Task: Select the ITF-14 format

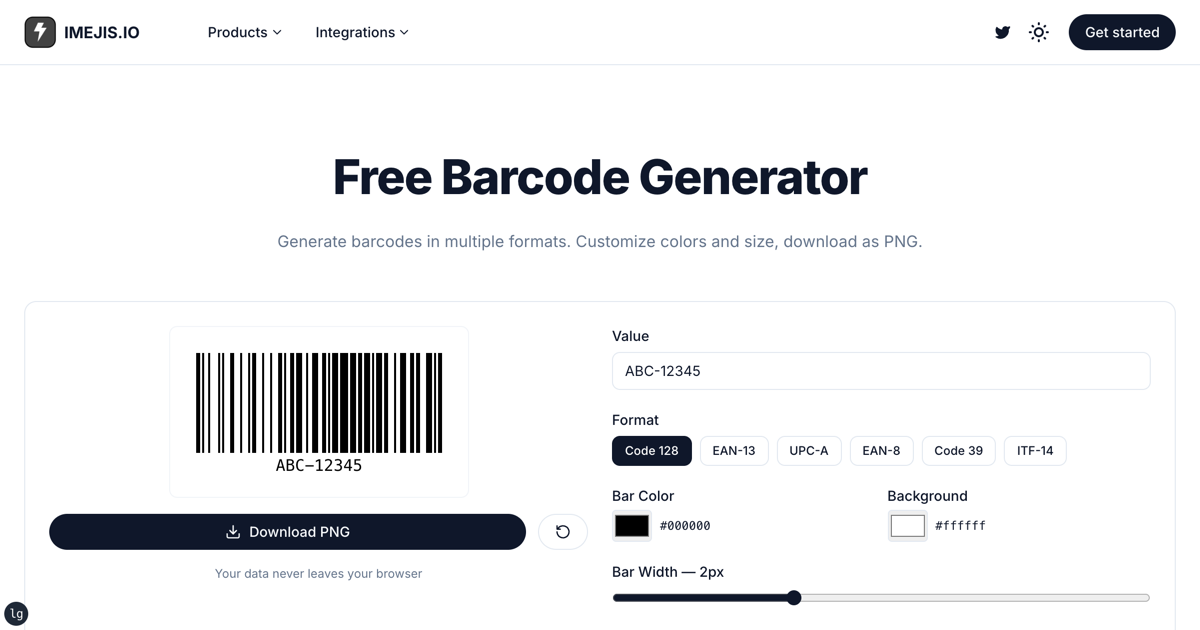Action: (1035, 450)
